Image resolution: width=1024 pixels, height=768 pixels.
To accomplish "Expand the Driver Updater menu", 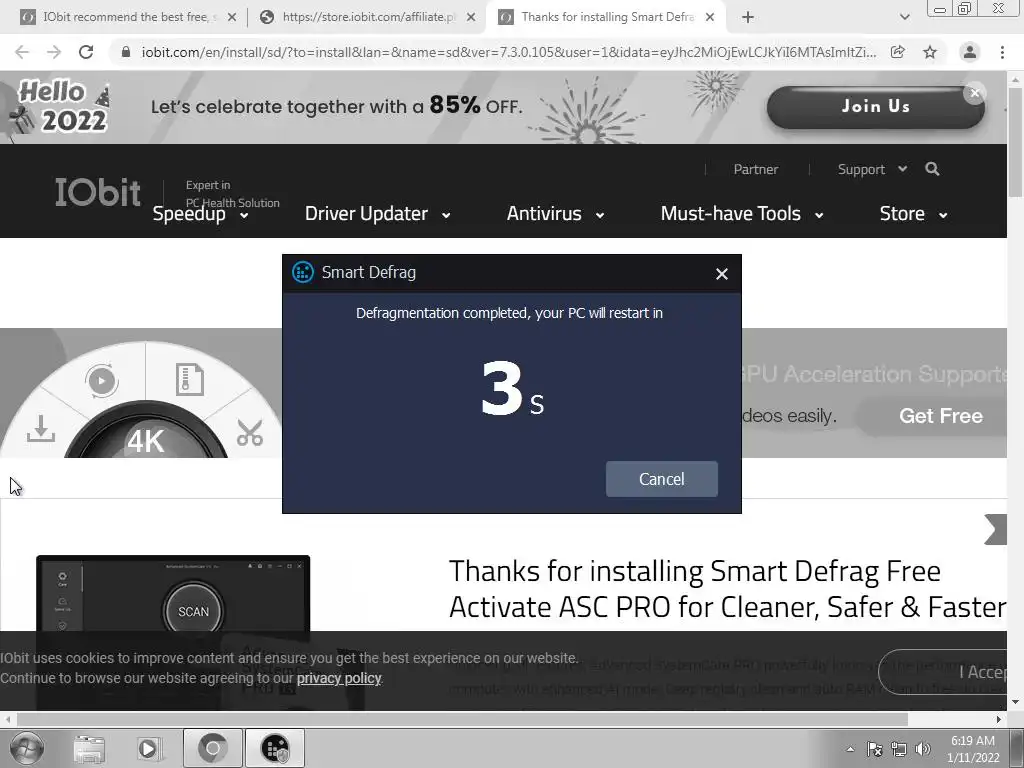I will point(377,214).
